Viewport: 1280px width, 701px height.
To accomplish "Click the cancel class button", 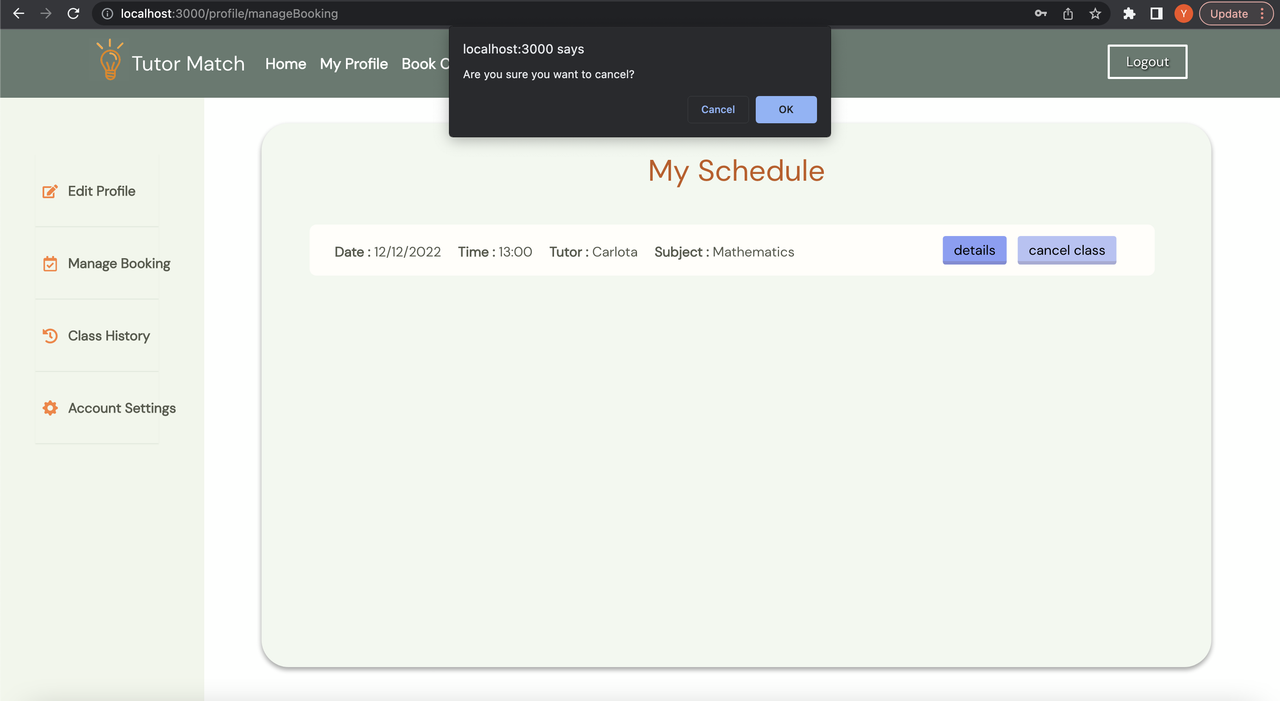I will (1066, 250).
